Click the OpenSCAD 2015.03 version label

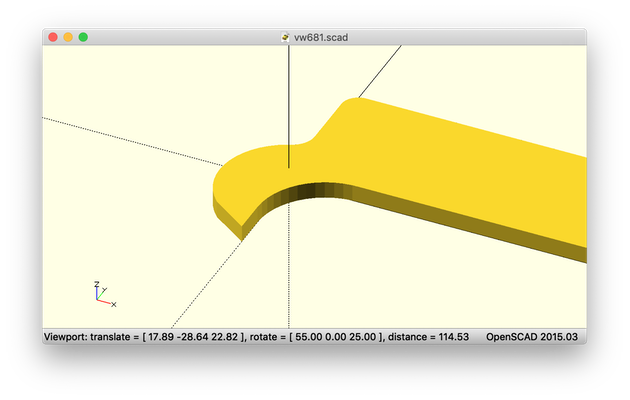tap(532, 337)
